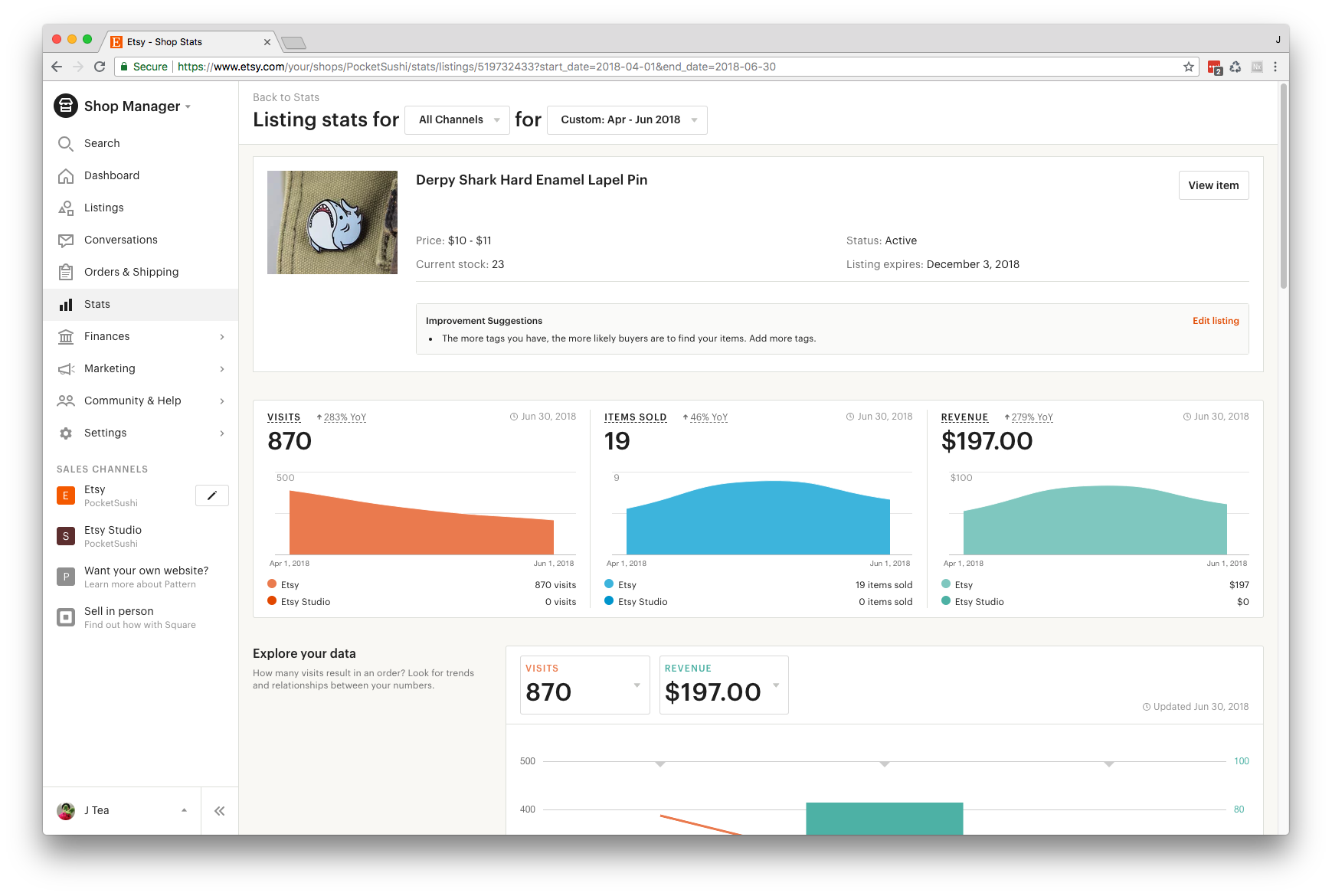Click the Marketing megaphone icon
Image resolution: width=1332 pixels, height=896 pixels.
66,369
